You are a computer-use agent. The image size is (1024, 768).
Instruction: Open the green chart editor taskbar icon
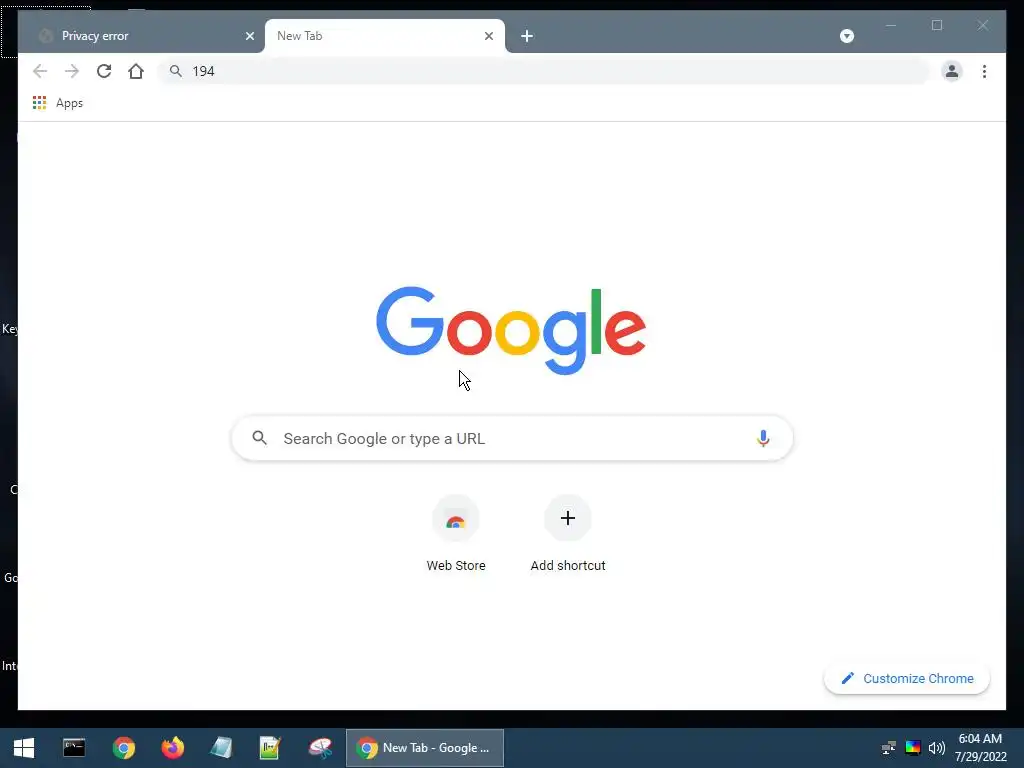tap(270, 748)
